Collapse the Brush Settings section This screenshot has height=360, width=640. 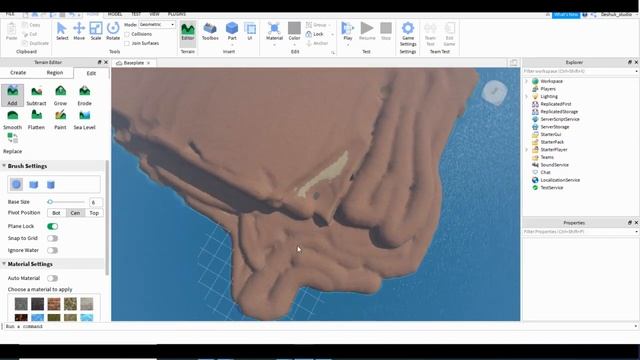[x=4, y=166]
